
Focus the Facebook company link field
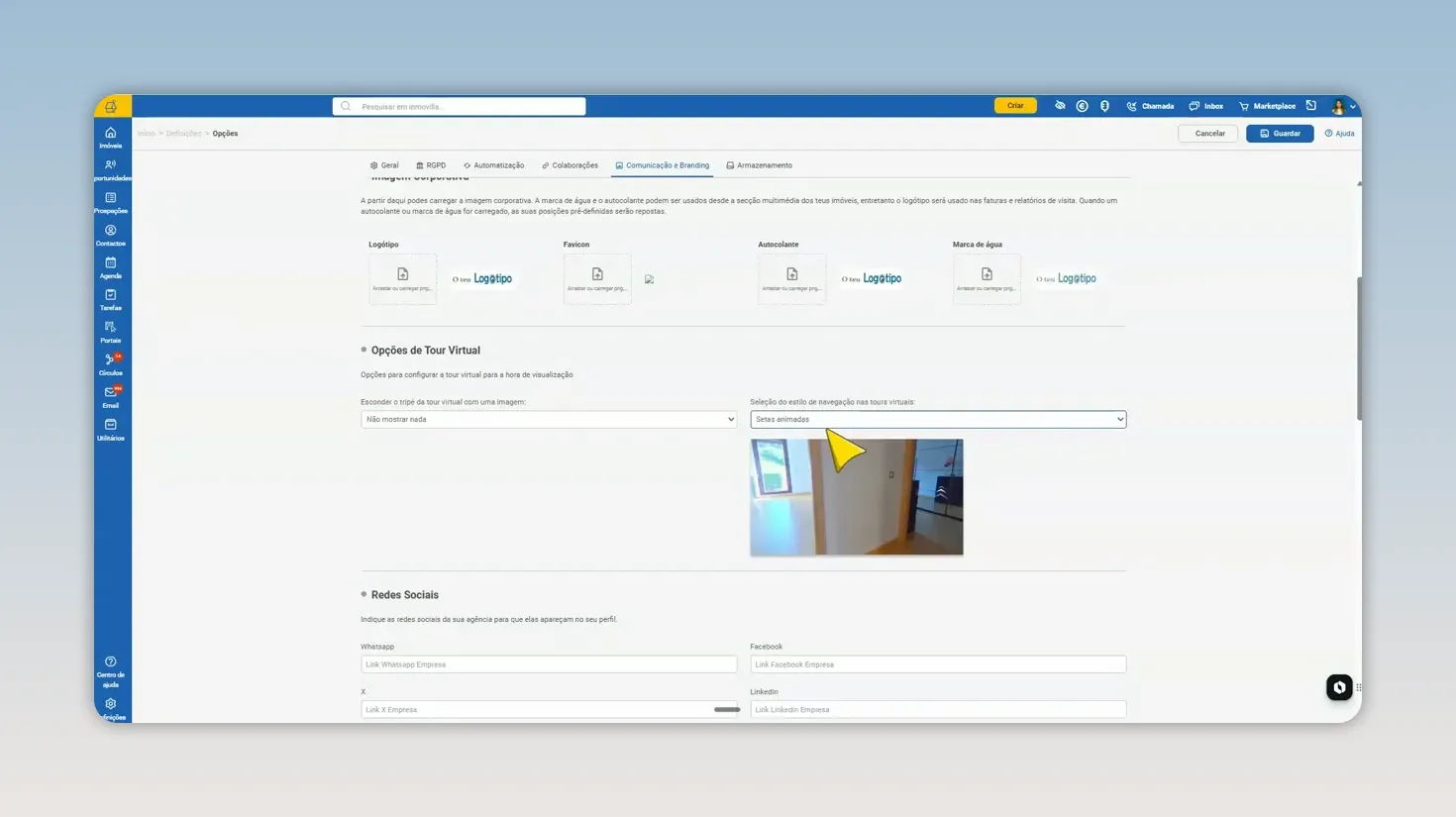pos(938,664)
